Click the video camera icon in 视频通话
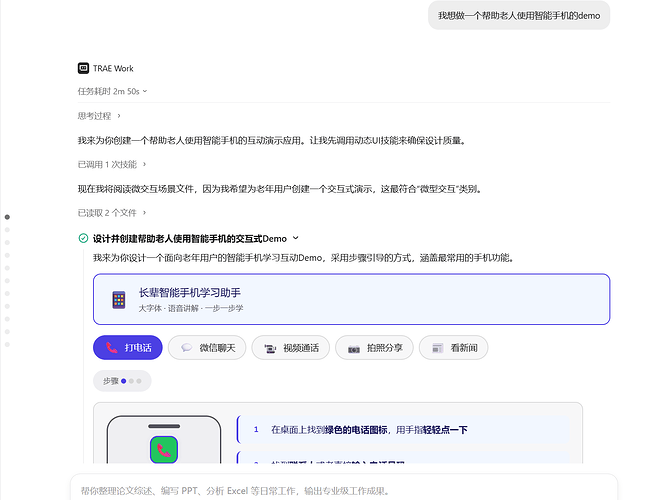This screenshot has width=663, height=500. (270, 348)
